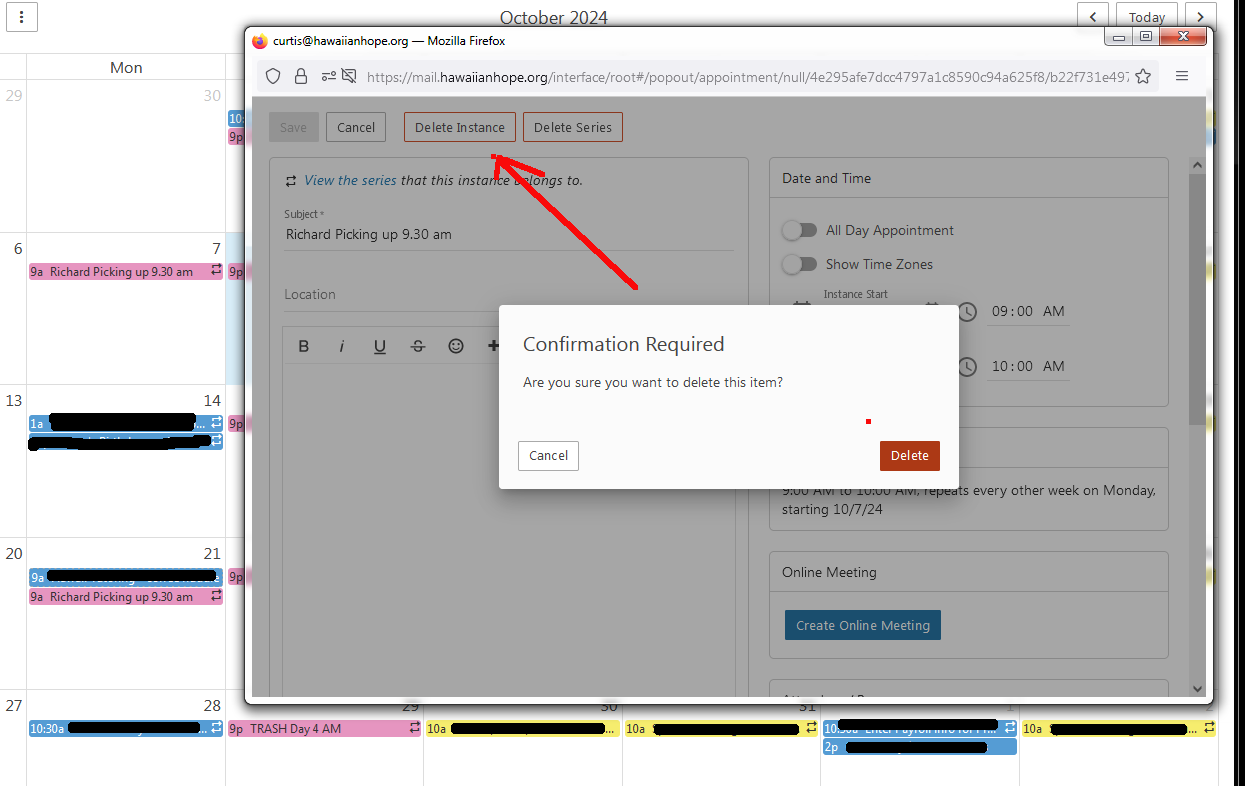1245x786 pixels.
Task: Click the Underline formatting icon
Action: click(380, 346)
